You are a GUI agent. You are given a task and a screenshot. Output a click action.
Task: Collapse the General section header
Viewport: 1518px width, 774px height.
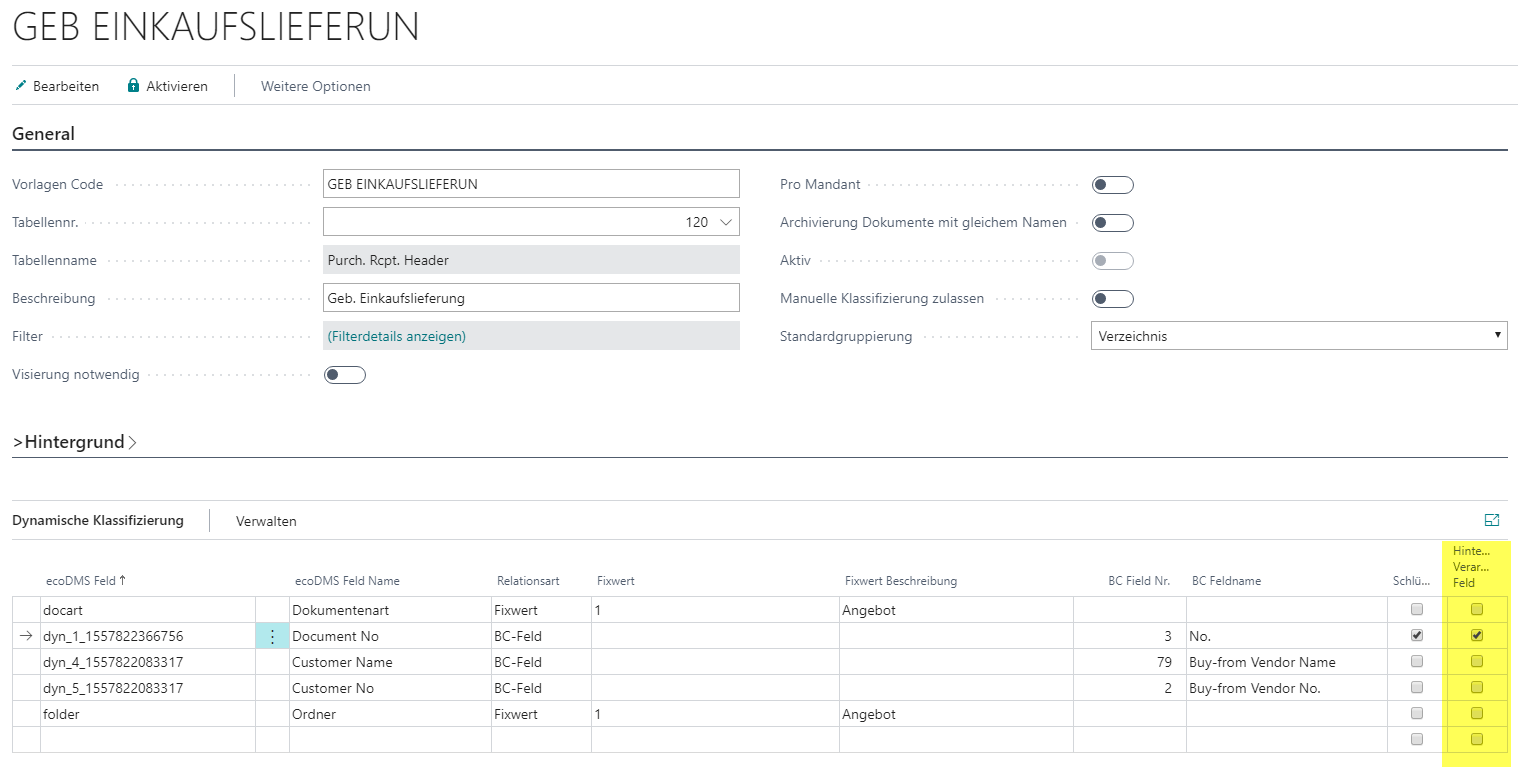click(x=43, y=134)
